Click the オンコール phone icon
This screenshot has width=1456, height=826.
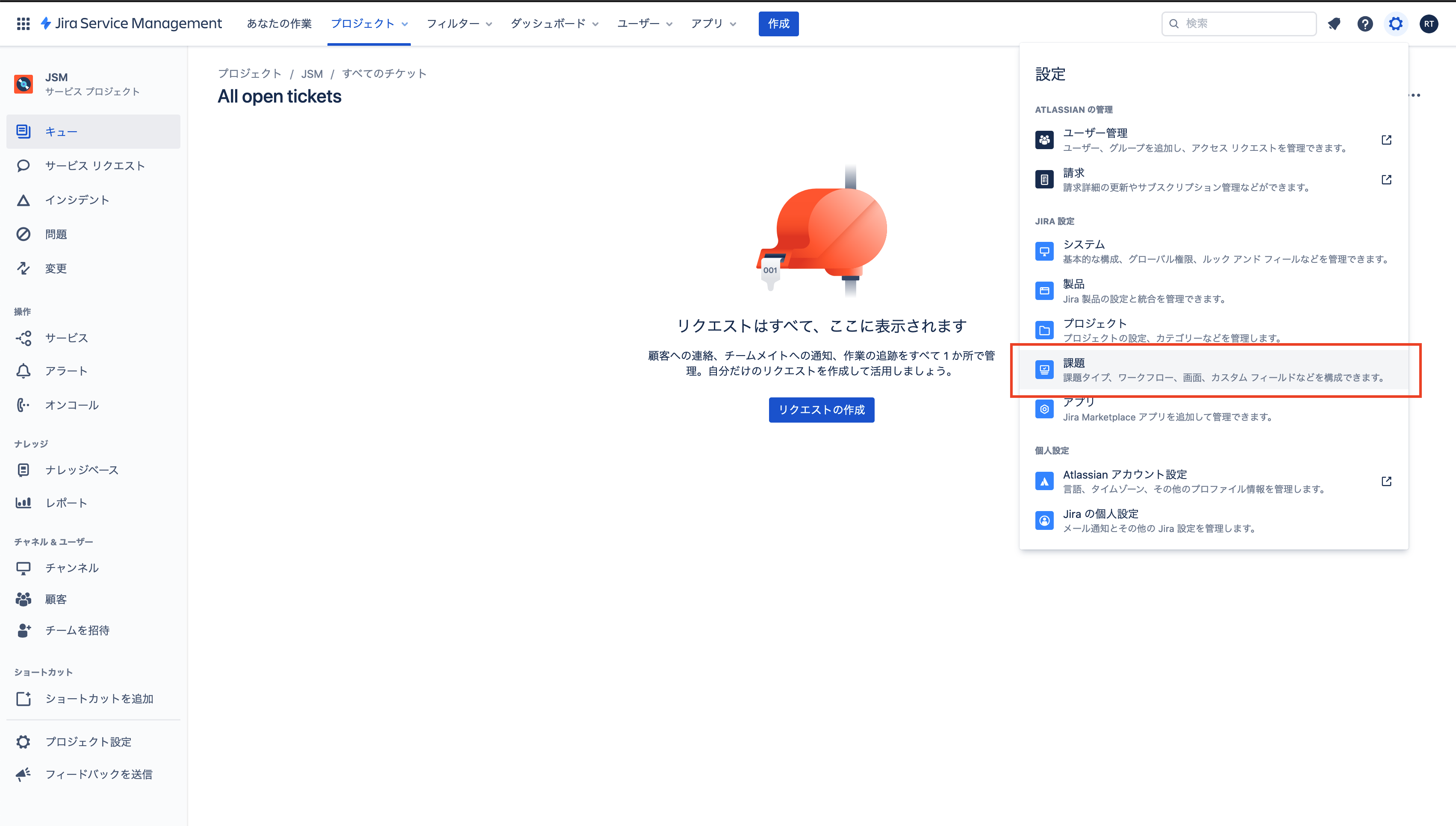(23, 405)
